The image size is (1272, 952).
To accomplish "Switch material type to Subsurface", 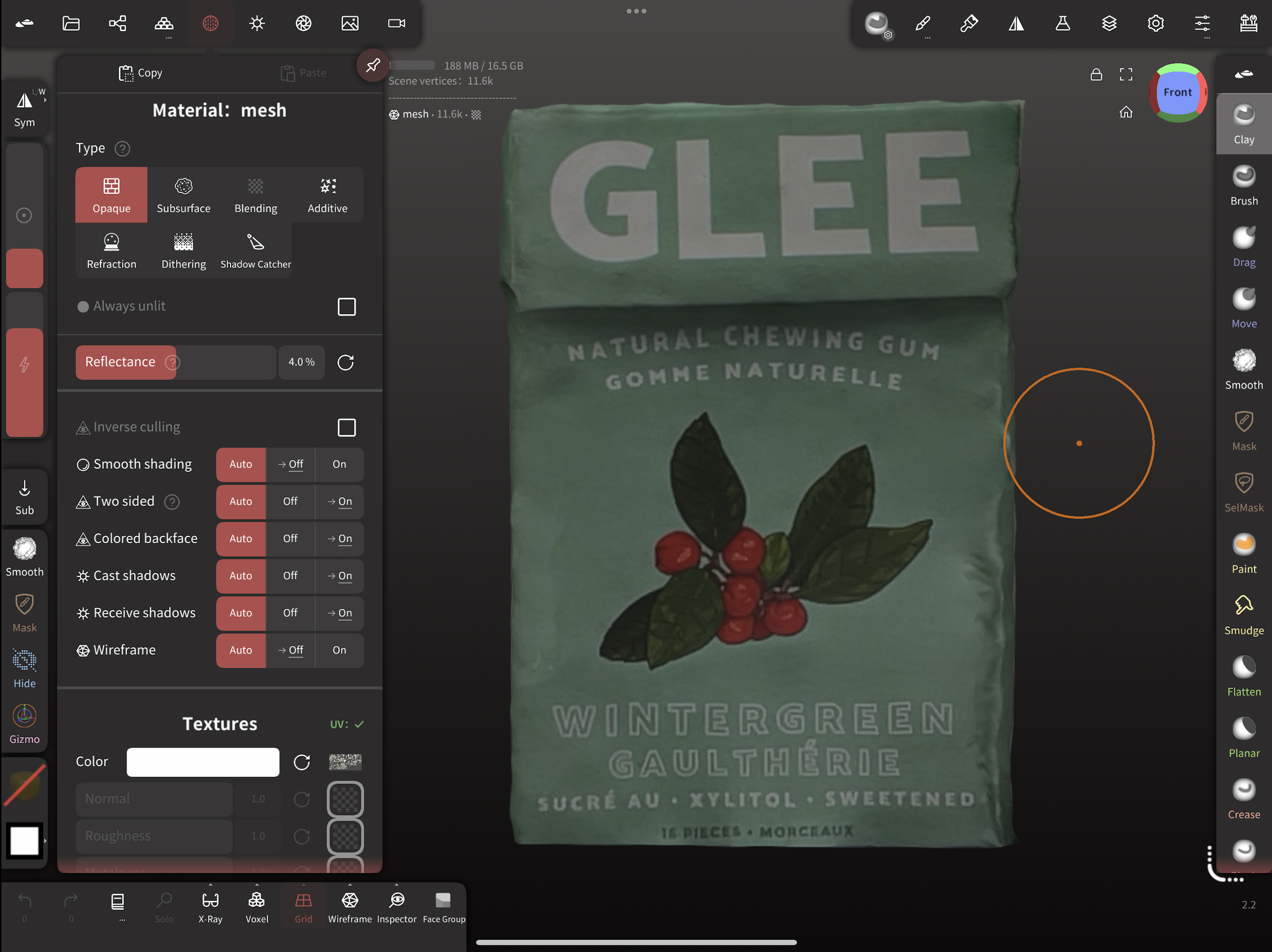I will click(x=184, y=194).
